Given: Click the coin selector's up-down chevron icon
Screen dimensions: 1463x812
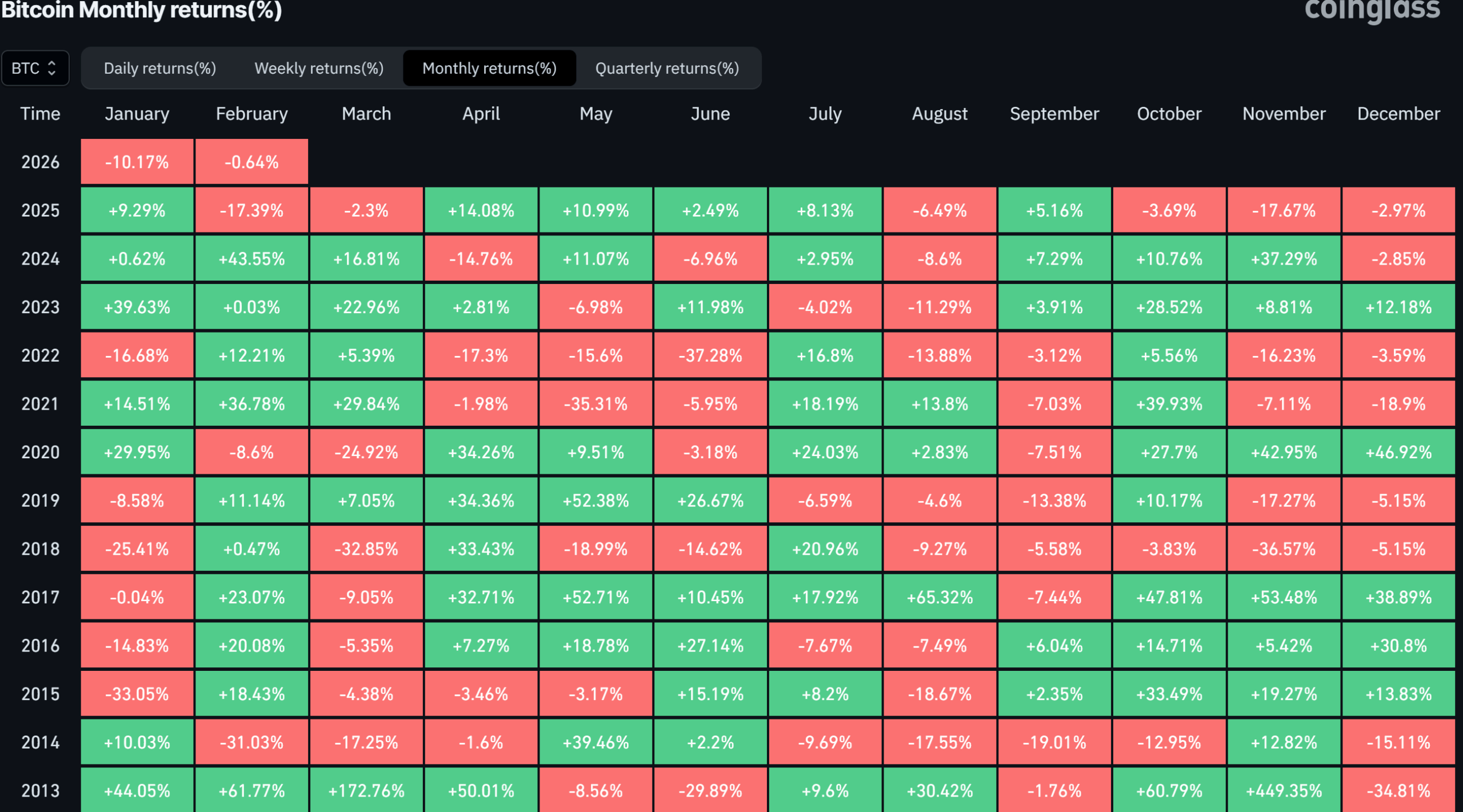Looking at the screenshot, I should tap(51, 68).
